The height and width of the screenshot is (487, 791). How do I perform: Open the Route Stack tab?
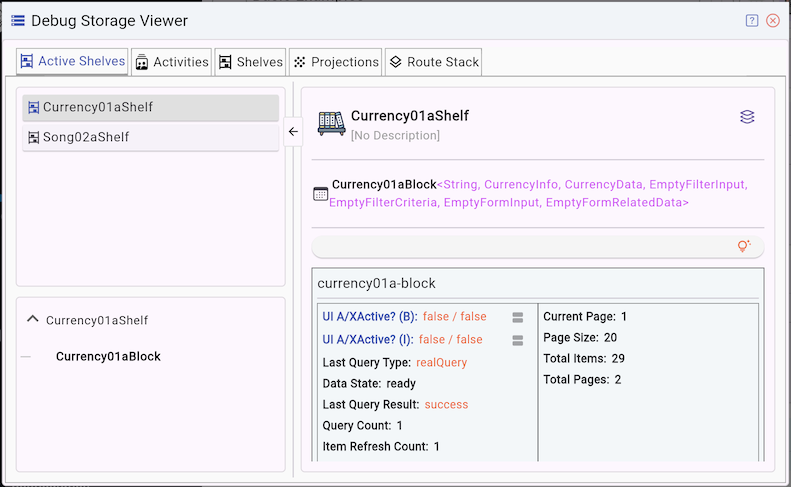tap(434, 62)
